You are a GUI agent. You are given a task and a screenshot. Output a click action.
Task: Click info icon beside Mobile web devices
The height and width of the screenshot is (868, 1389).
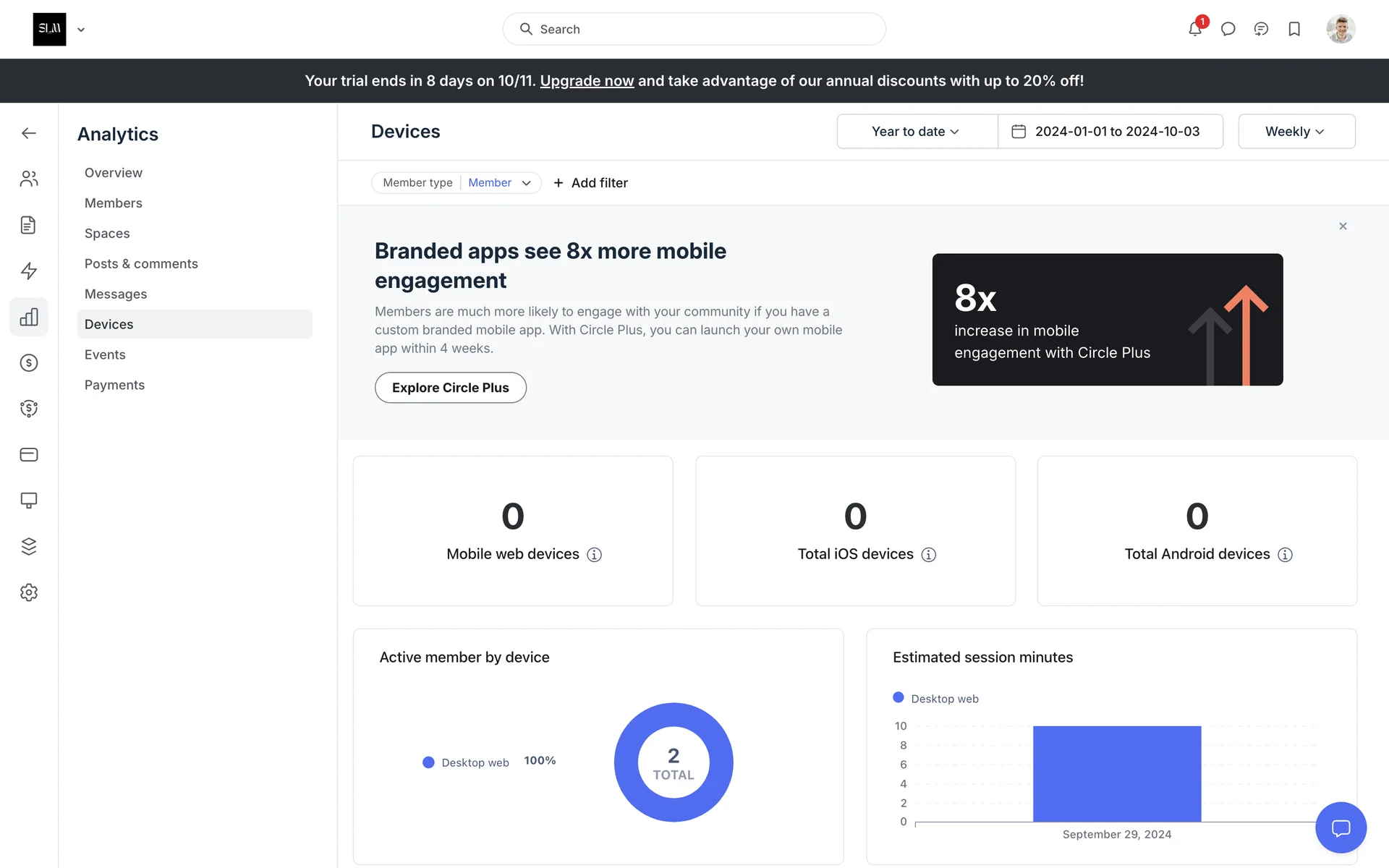point(594,555)
